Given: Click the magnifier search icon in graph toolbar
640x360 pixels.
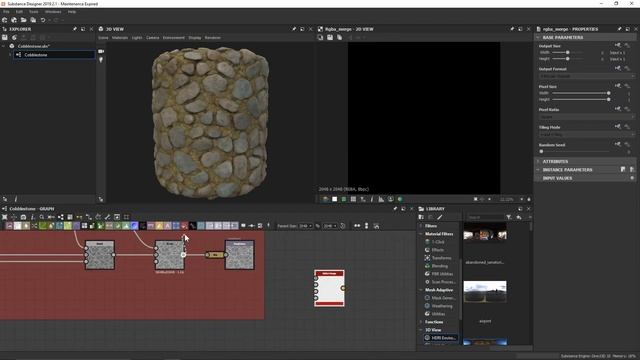Looking at the screenshot, I should click(x=42, y=217).
